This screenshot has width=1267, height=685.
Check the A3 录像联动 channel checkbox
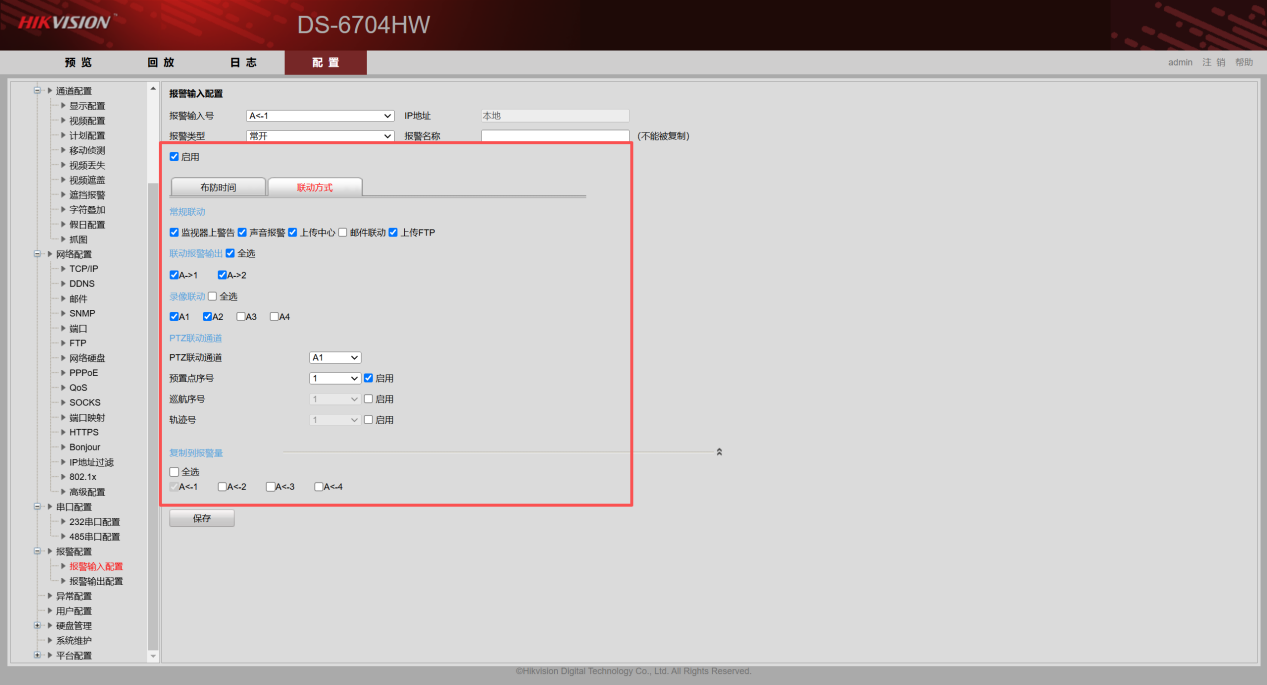click(x=242, y=317)
